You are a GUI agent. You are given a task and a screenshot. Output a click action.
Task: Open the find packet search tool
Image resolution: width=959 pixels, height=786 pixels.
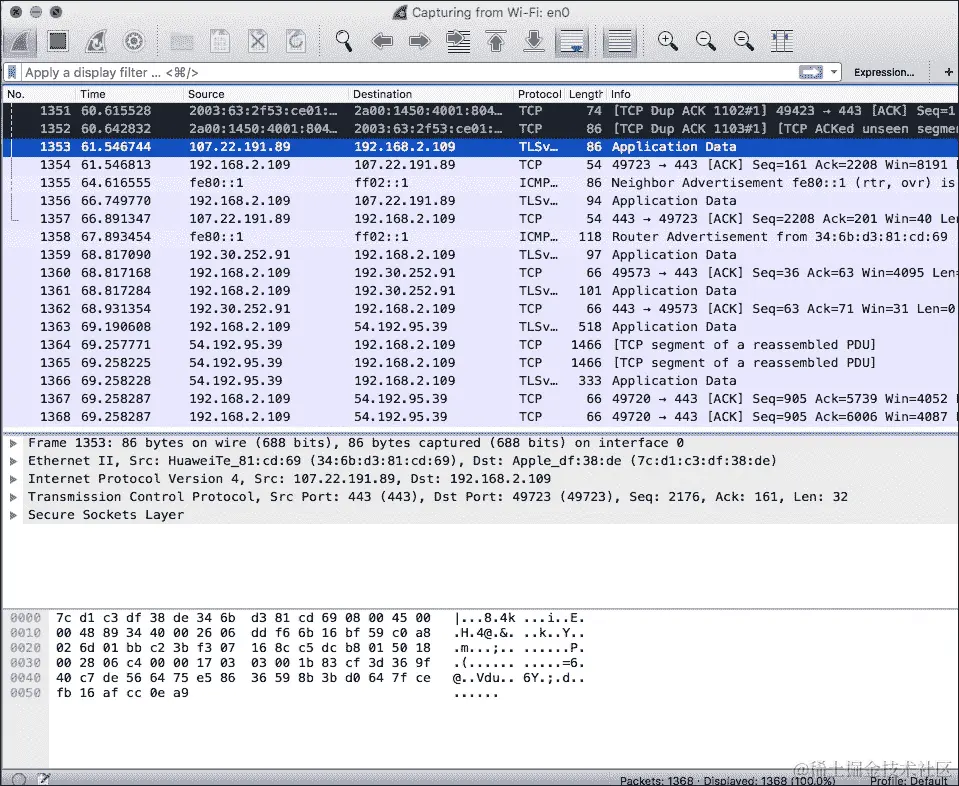click(341, 41)
